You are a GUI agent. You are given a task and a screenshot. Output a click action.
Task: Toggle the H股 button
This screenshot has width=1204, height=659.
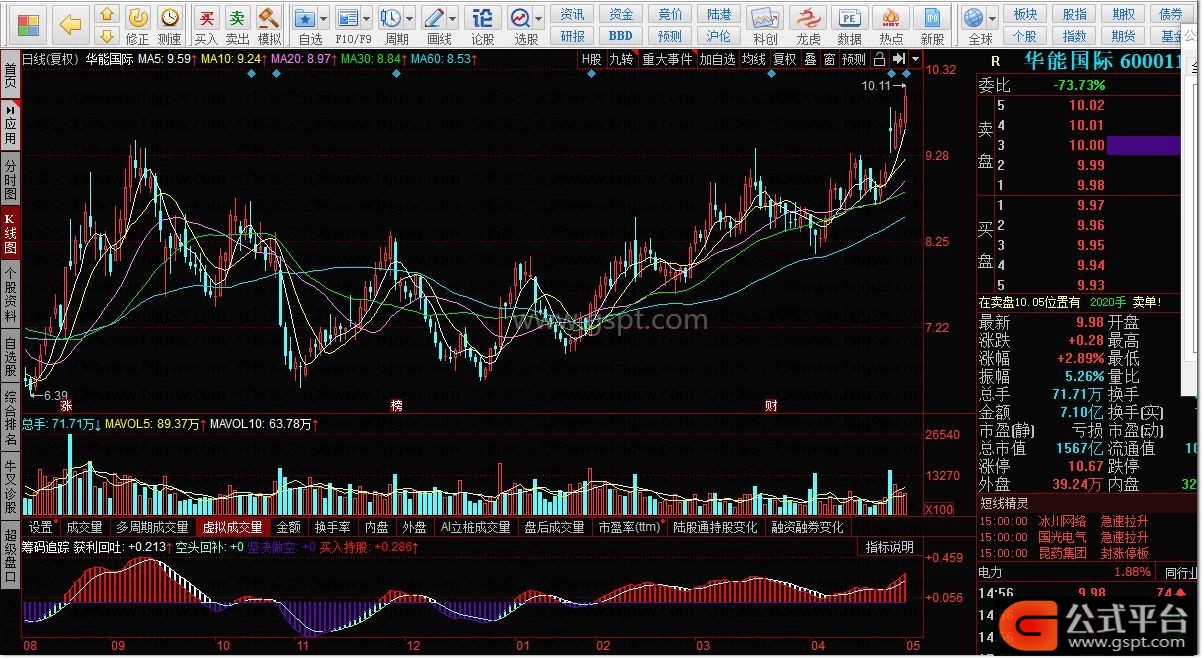pos(593,59)
